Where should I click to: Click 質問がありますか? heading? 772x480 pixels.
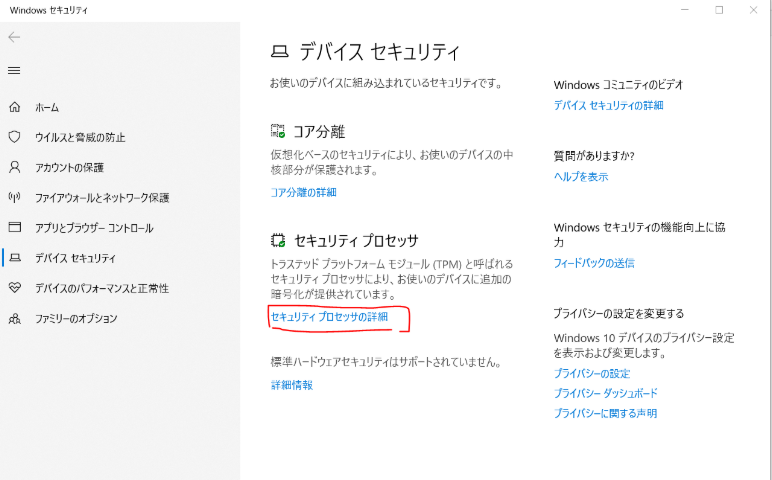(594, 156)
